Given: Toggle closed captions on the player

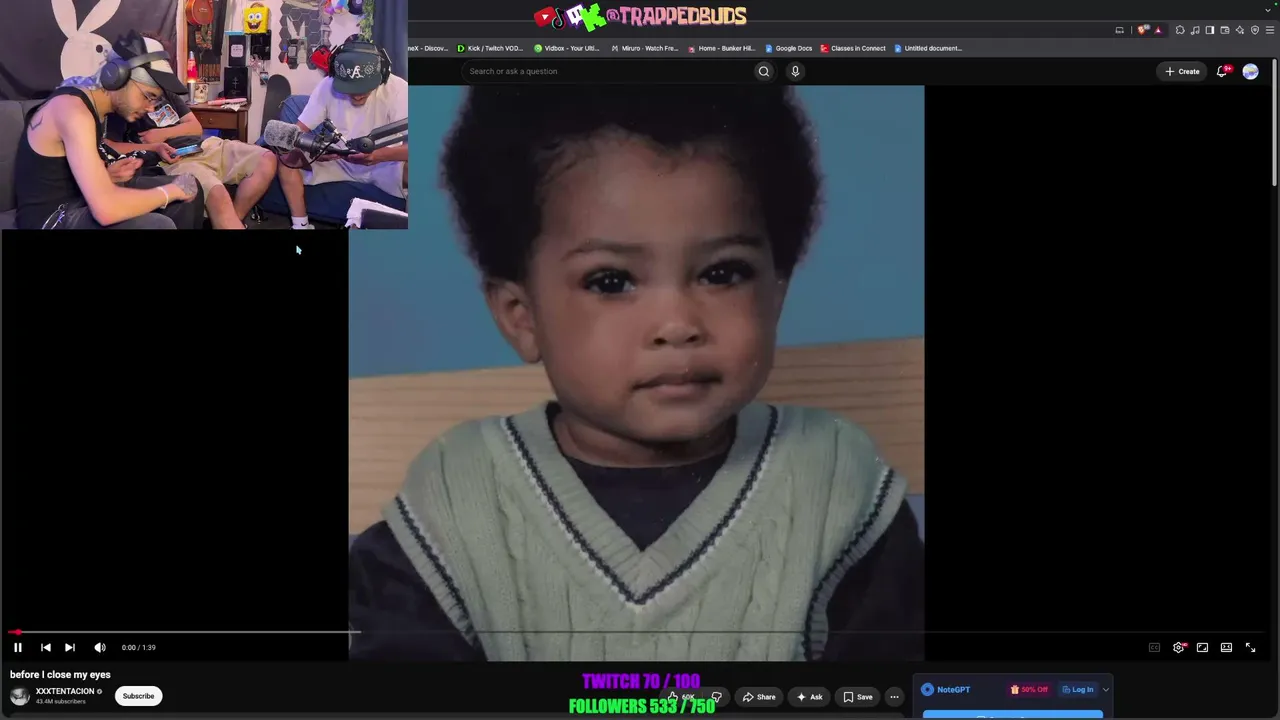Looking at the screenshot, I should coord(1154,647).
